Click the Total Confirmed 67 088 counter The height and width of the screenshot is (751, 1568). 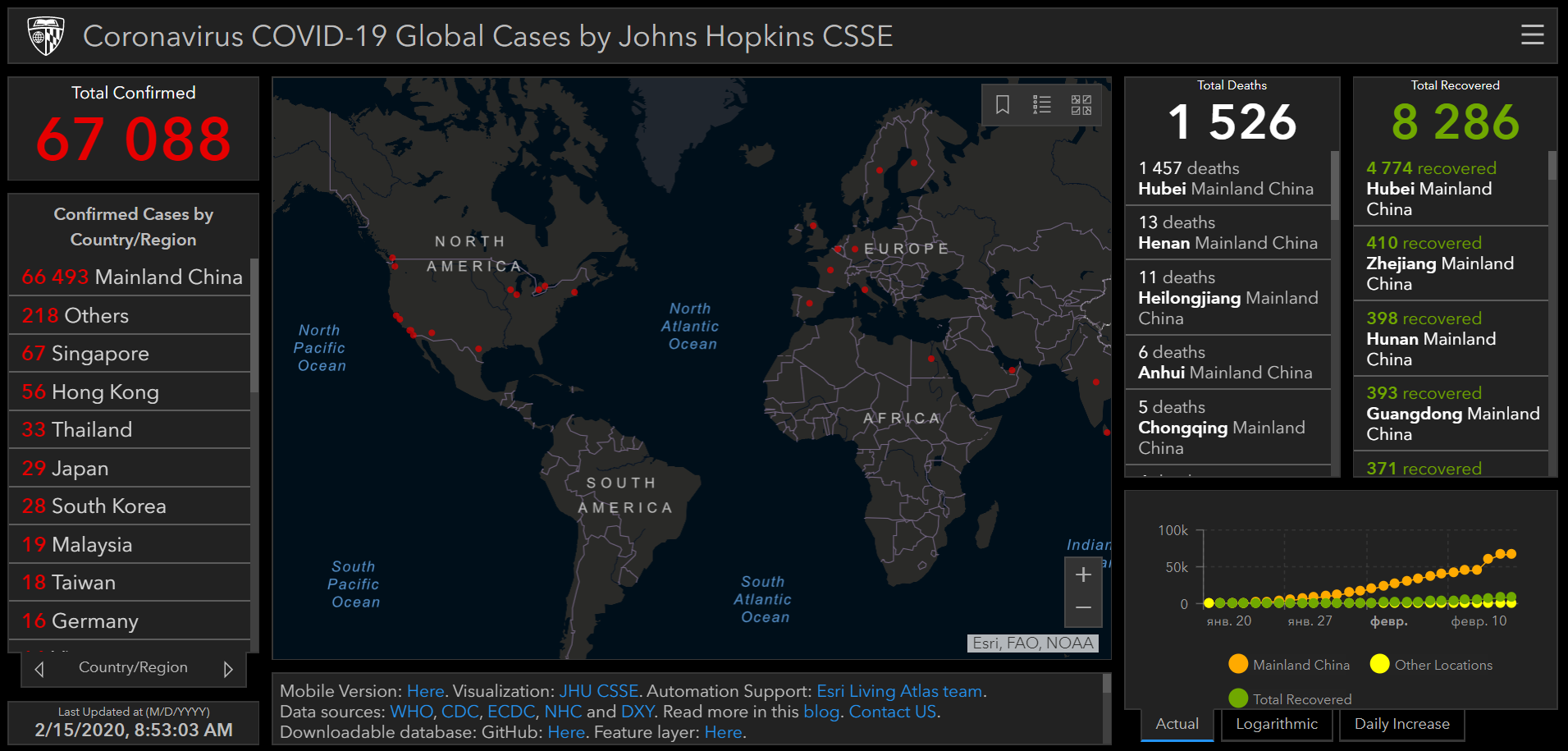tap(134, 138)
